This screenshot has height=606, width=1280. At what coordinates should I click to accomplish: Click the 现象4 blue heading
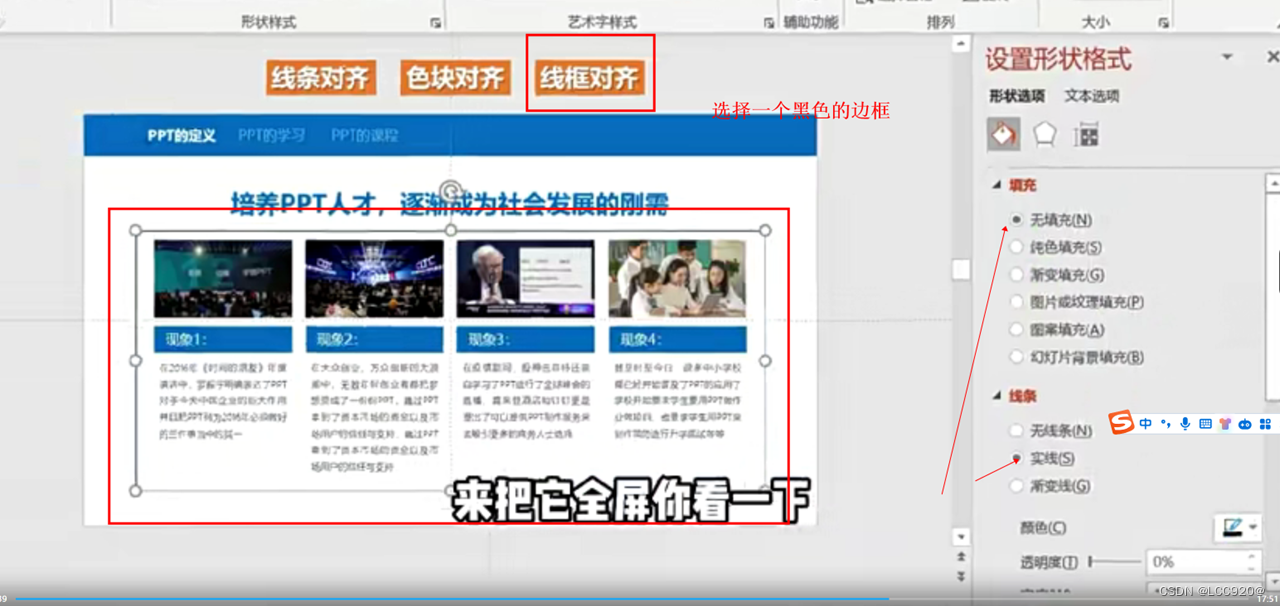(677, 339)
